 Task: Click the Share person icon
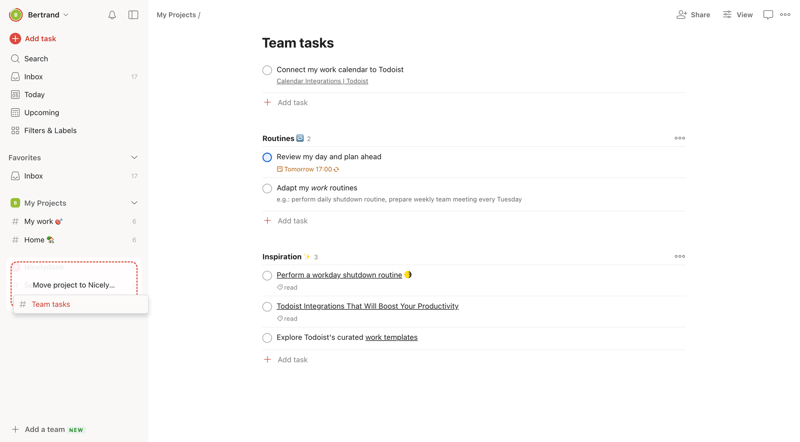tap(681, 15)
